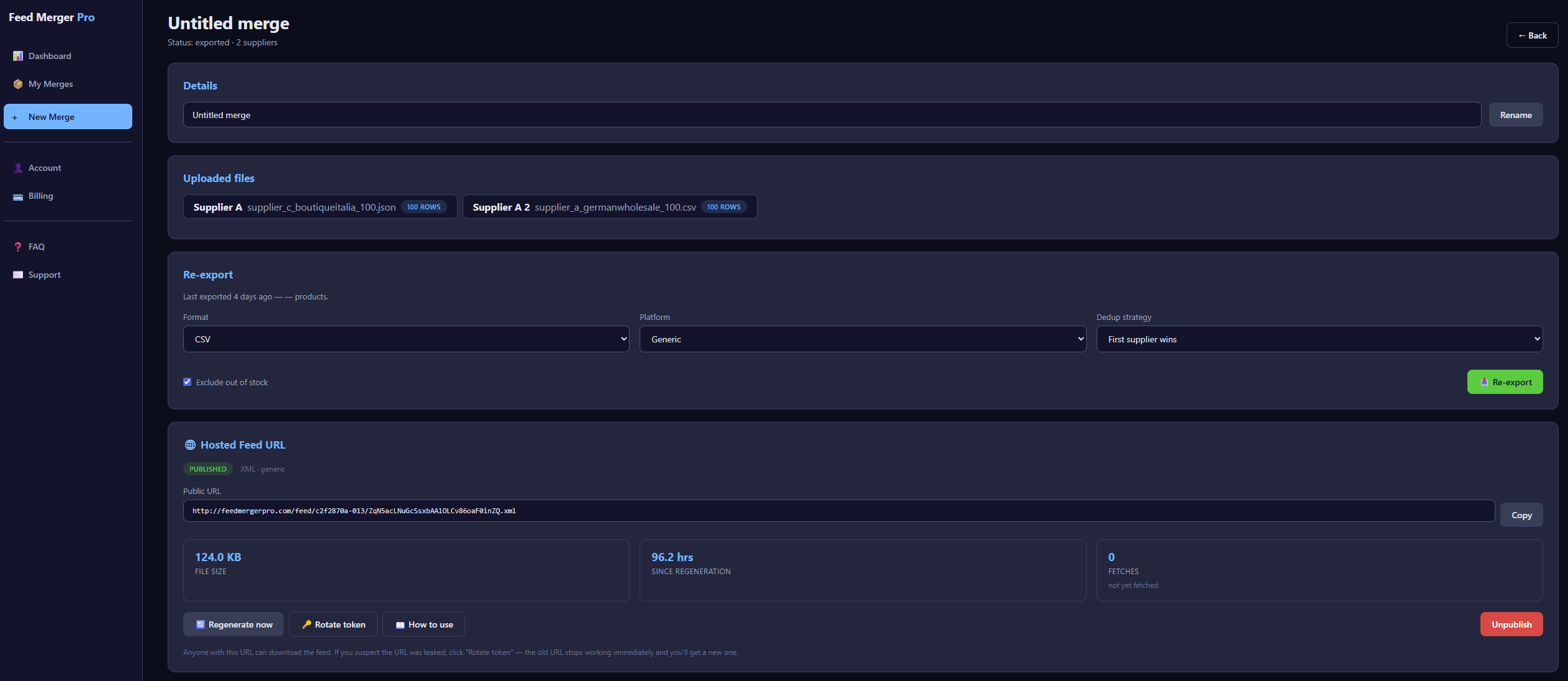Open the Support page

(x=68, y=275)
